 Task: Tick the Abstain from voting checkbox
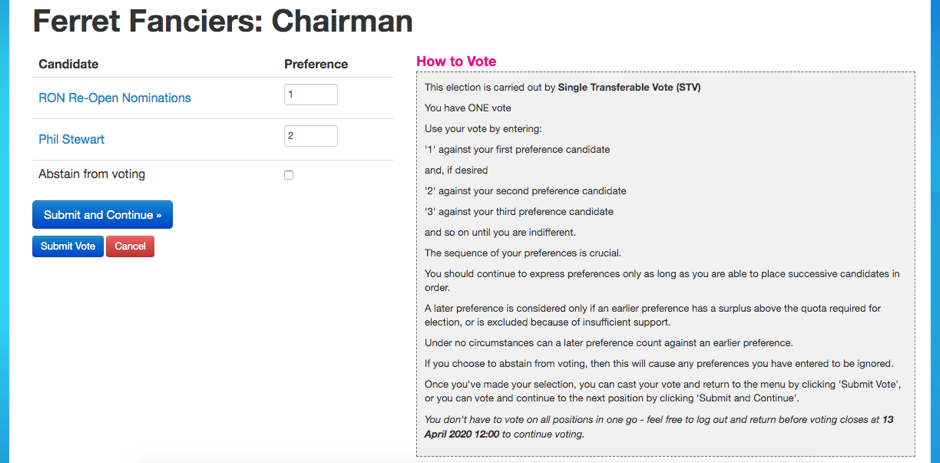289,175
